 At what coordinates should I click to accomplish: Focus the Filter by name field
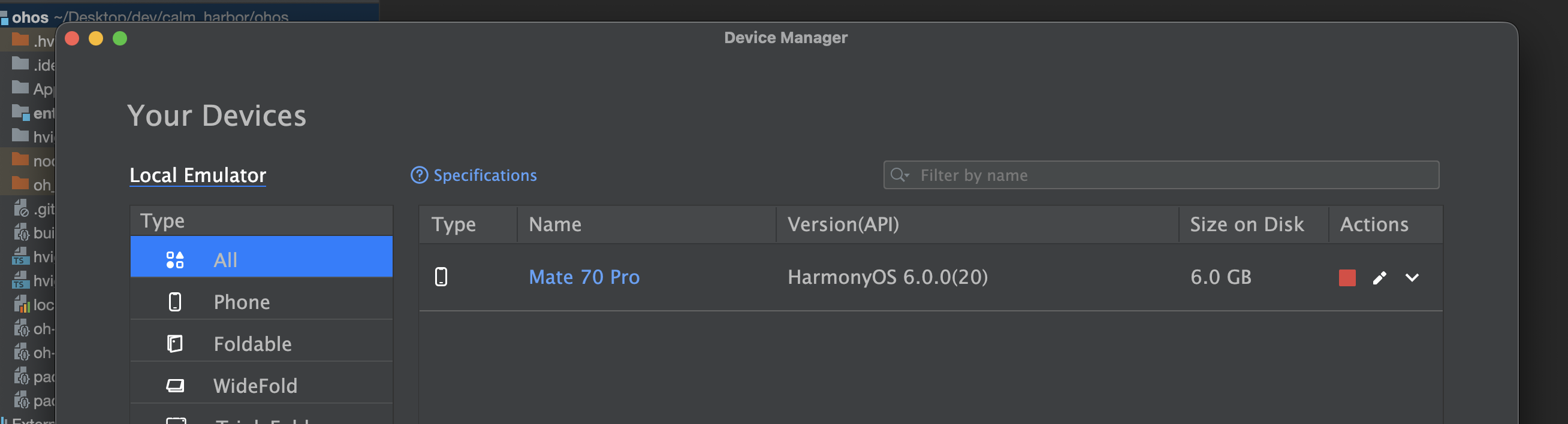[x=1169, y=175]
